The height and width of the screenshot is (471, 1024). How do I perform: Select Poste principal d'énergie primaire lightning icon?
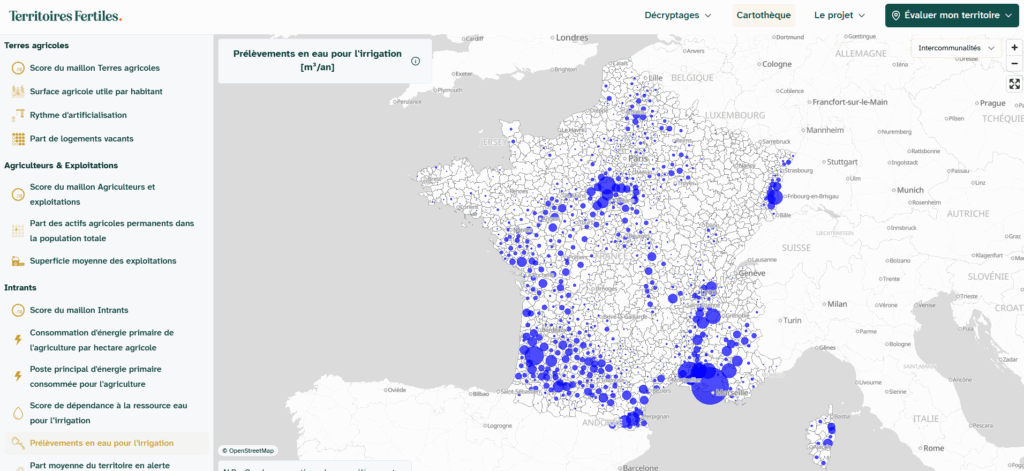tap(18, 376)
